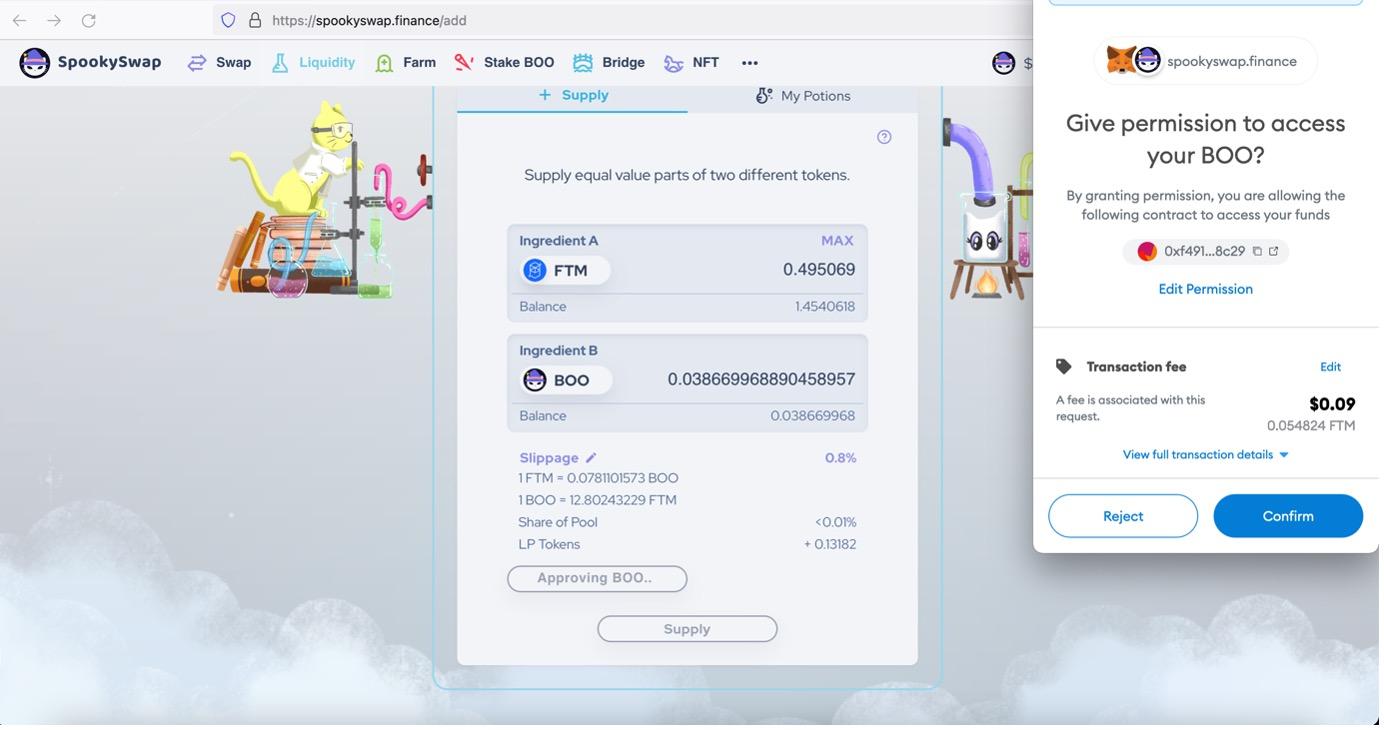Click the Liquidity flask icon
This screenshot has height=730, width=1384.
[x=280, y=63]
